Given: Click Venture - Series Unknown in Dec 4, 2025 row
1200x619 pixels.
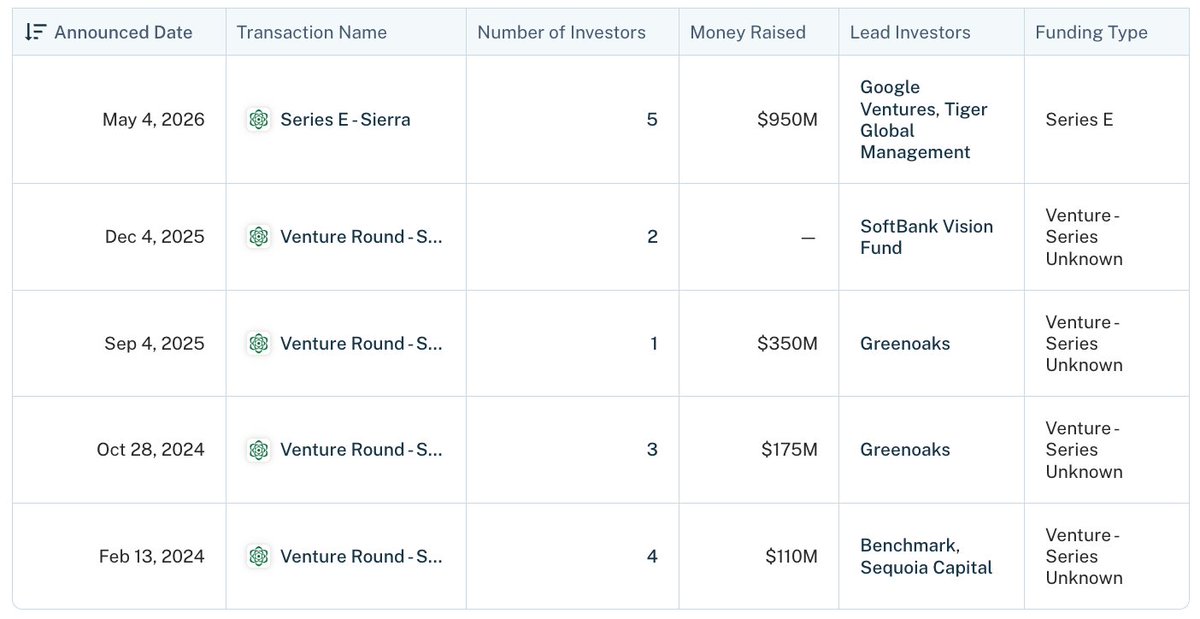Looking at the screenshot, I should pos(1084,237).
